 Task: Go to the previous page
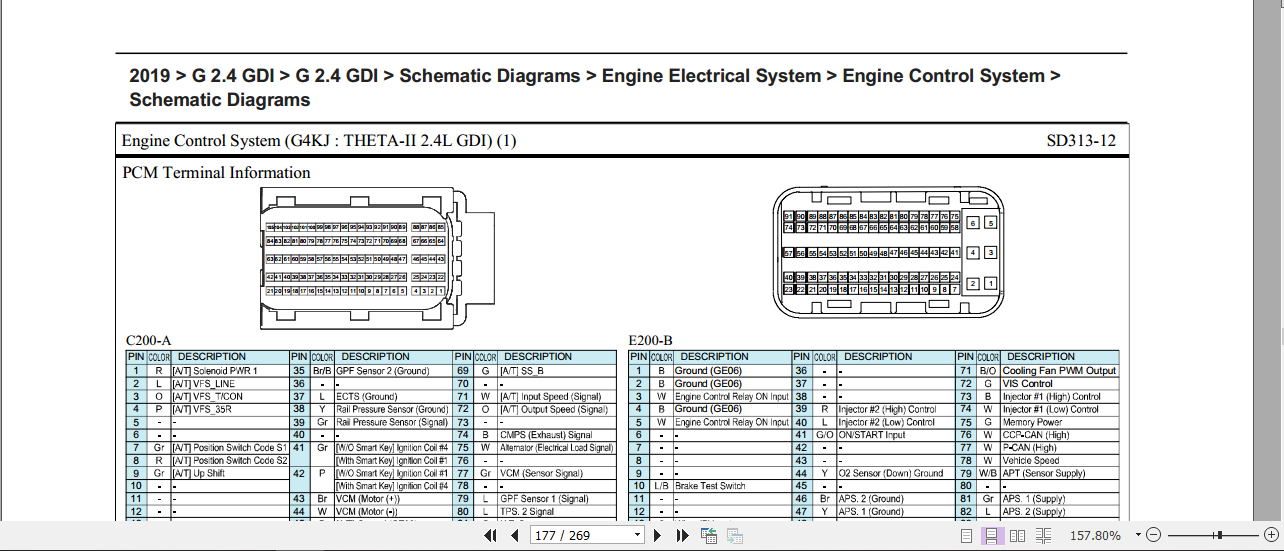coord(515,536)
